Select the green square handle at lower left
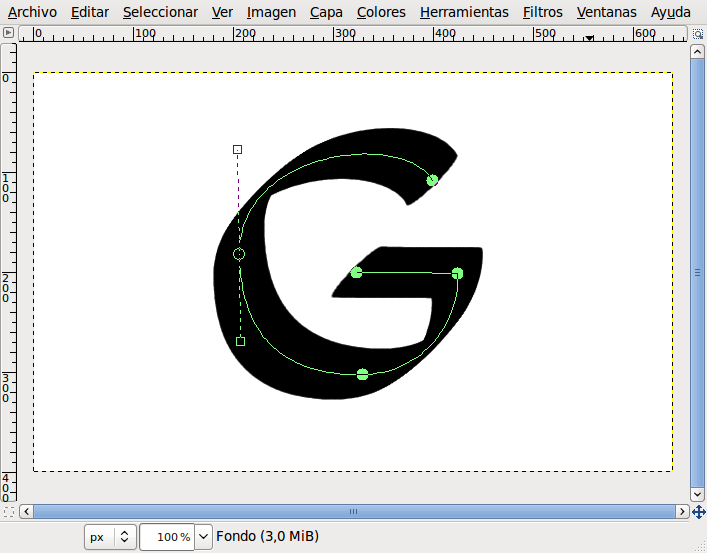The height and width of the screenshot is (553, 707). click(x=240, y=341)
